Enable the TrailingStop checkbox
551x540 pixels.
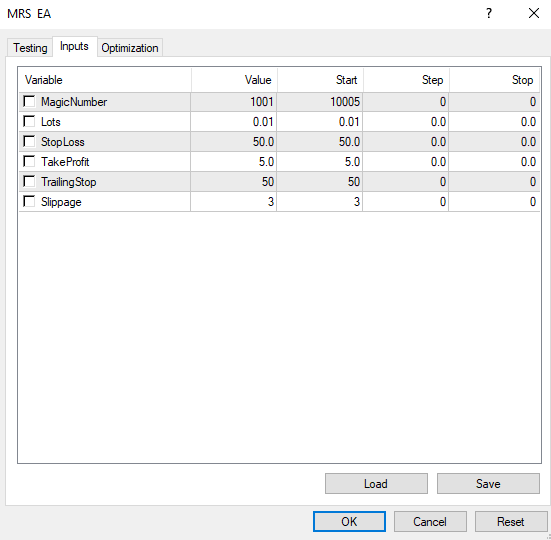click(29, 181)
